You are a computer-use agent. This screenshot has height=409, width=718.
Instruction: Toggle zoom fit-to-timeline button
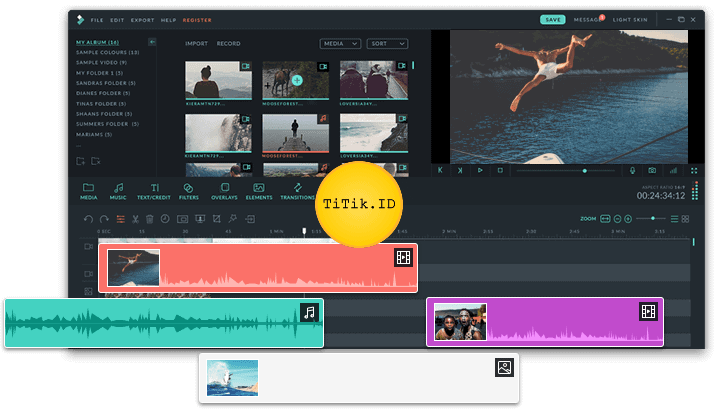[x=605, y=219]
